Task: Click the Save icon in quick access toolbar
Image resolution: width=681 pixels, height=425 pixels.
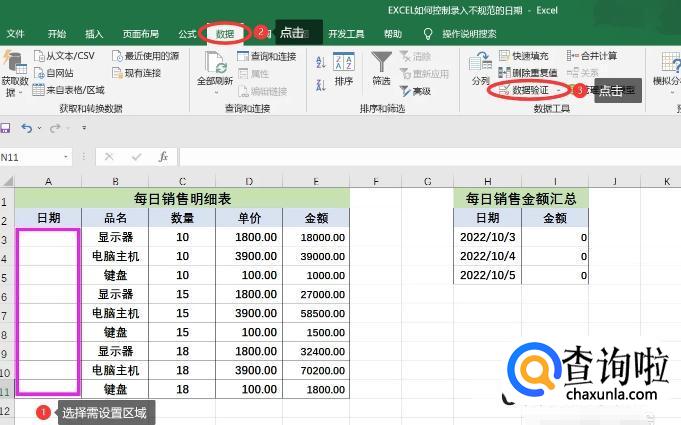Action: [x=5, y=128]
